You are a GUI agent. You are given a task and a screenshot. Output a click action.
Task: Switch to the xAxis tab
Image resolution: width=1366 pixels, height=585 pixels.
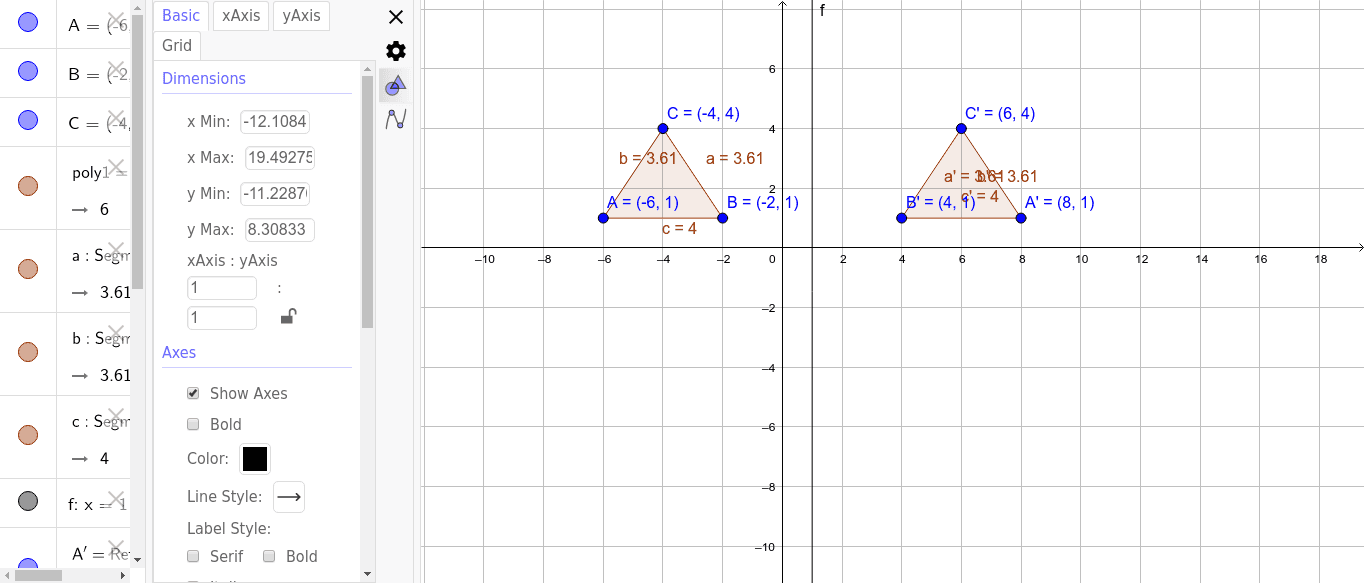point(240,16)
